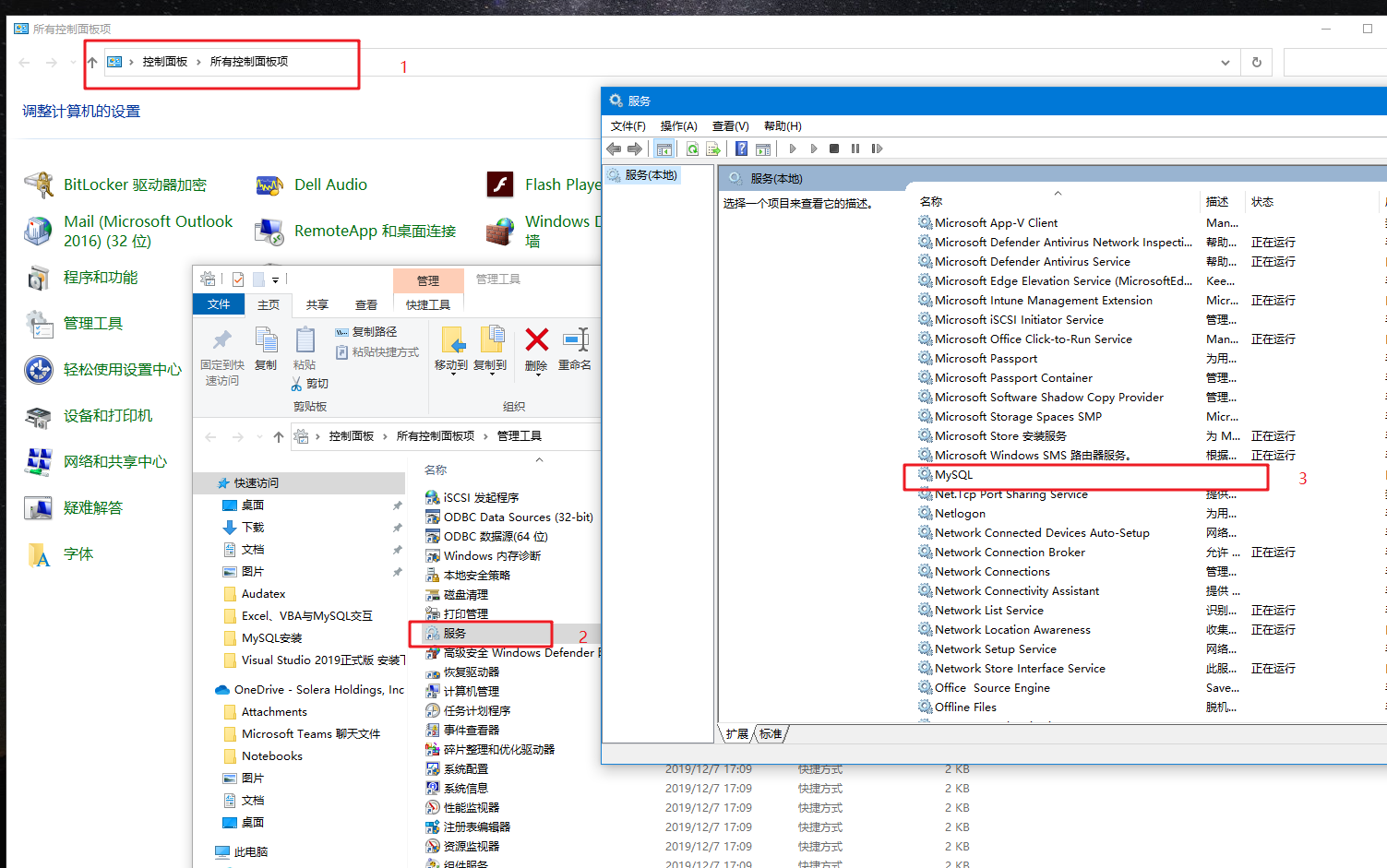Sort services by 状态 column header
The height and width of the screenshot is (868, 1387).
pos(1262,202)
